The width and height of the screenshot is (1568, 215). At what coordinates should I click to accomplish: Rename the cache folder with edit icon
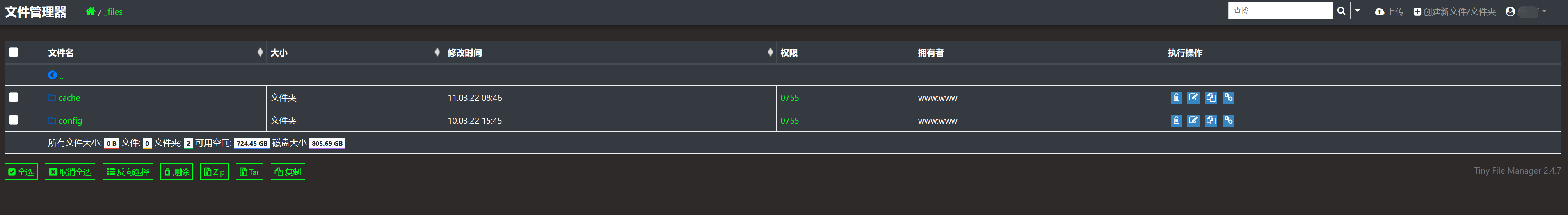coord(1193,98)
